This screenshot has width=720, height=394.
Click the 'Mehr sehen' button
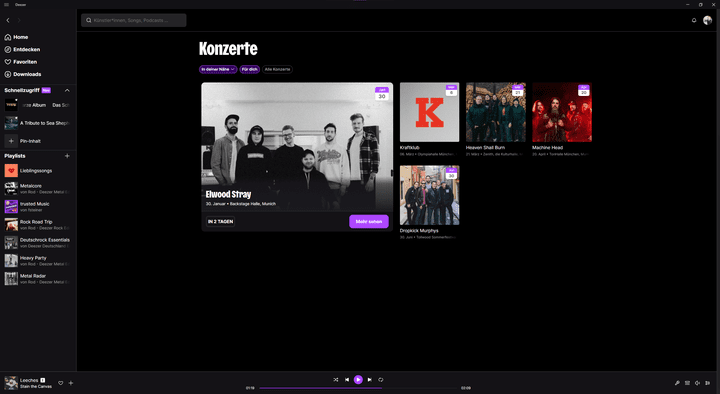pyautogui.click(x=369, y=221)
